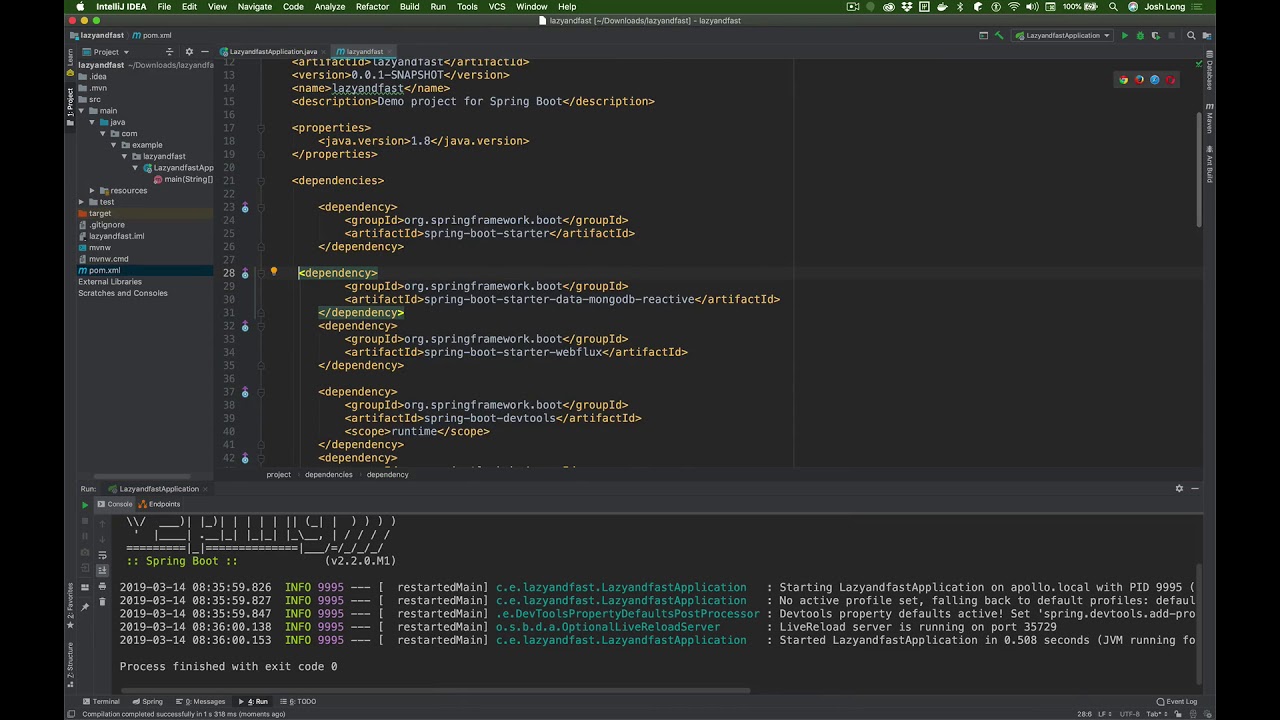Run with coverage icon in toolbar
Screen dimensions: 1280x720
(x=1155, y=36)
